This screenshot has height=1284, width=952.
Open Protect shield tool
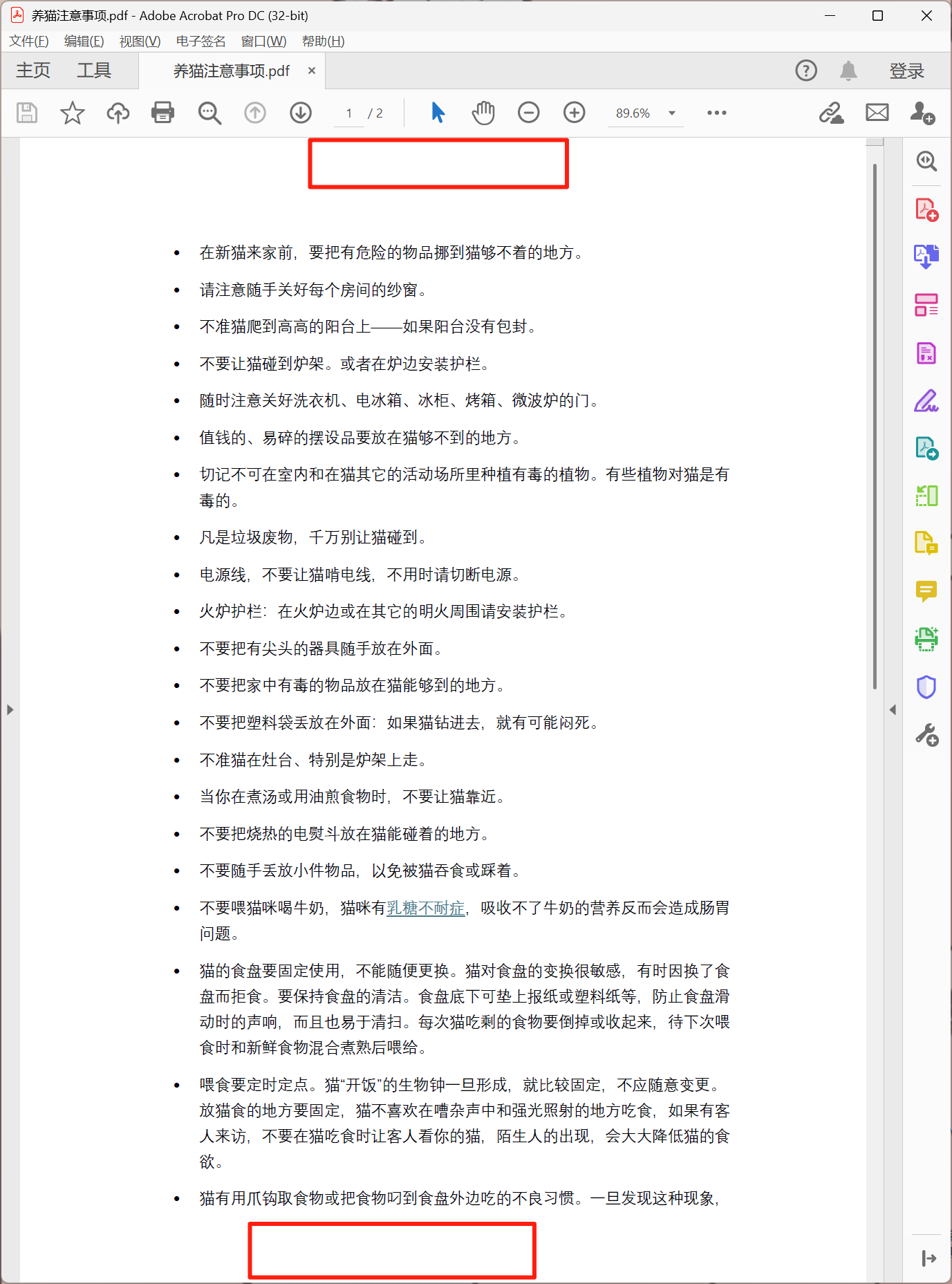(x=926, y=687)
